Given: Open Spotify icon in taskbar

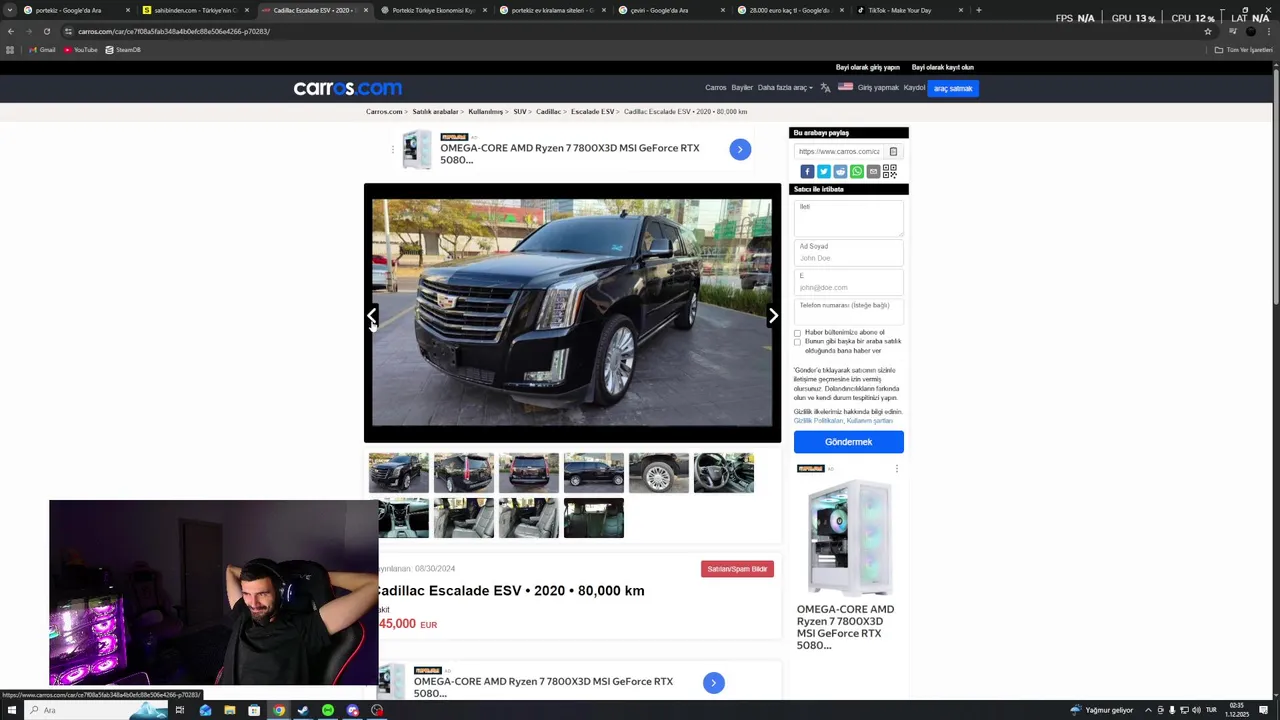Looking at the screenshot, I should pos(328,710).
